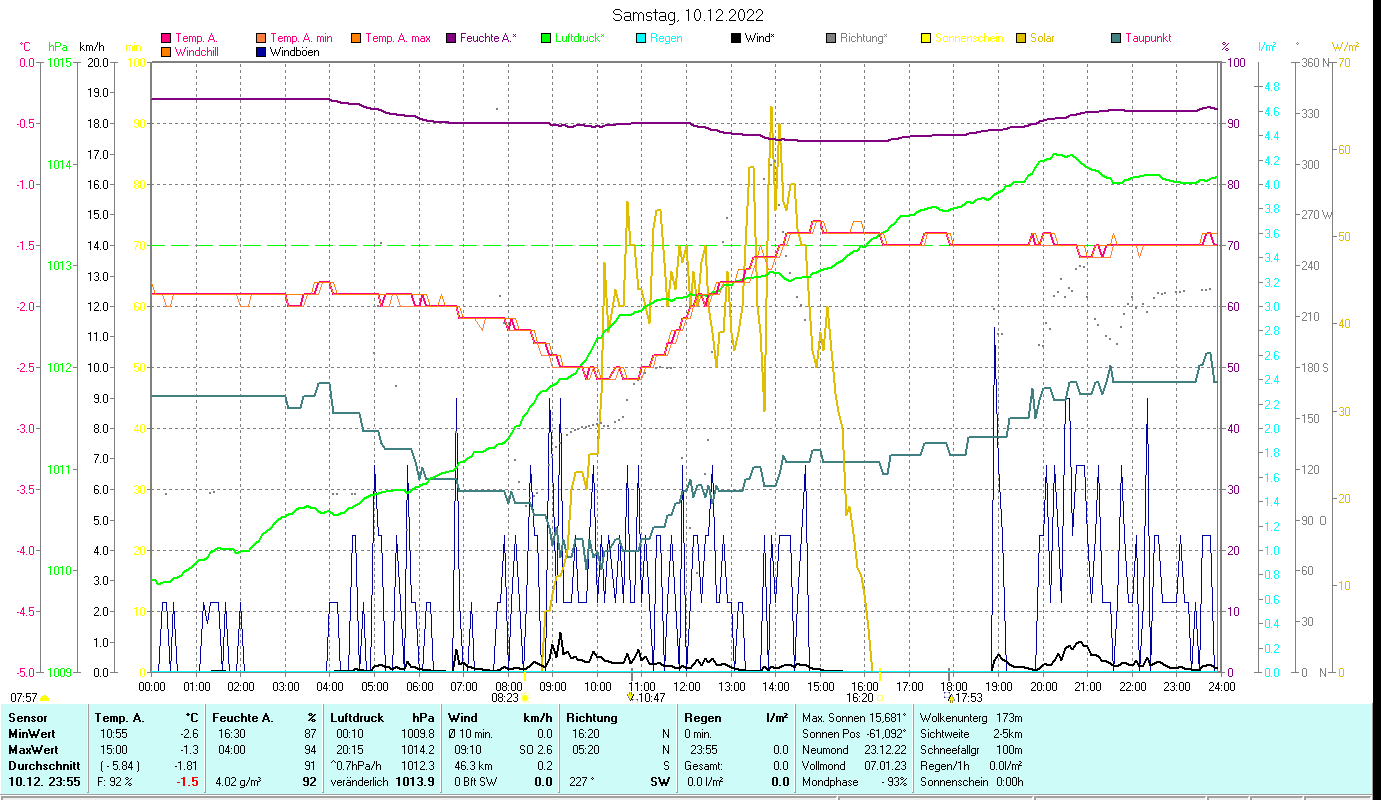Click the average temperature value -1.81
This screenshot has width=1381, height=800.
pos(186,765)
